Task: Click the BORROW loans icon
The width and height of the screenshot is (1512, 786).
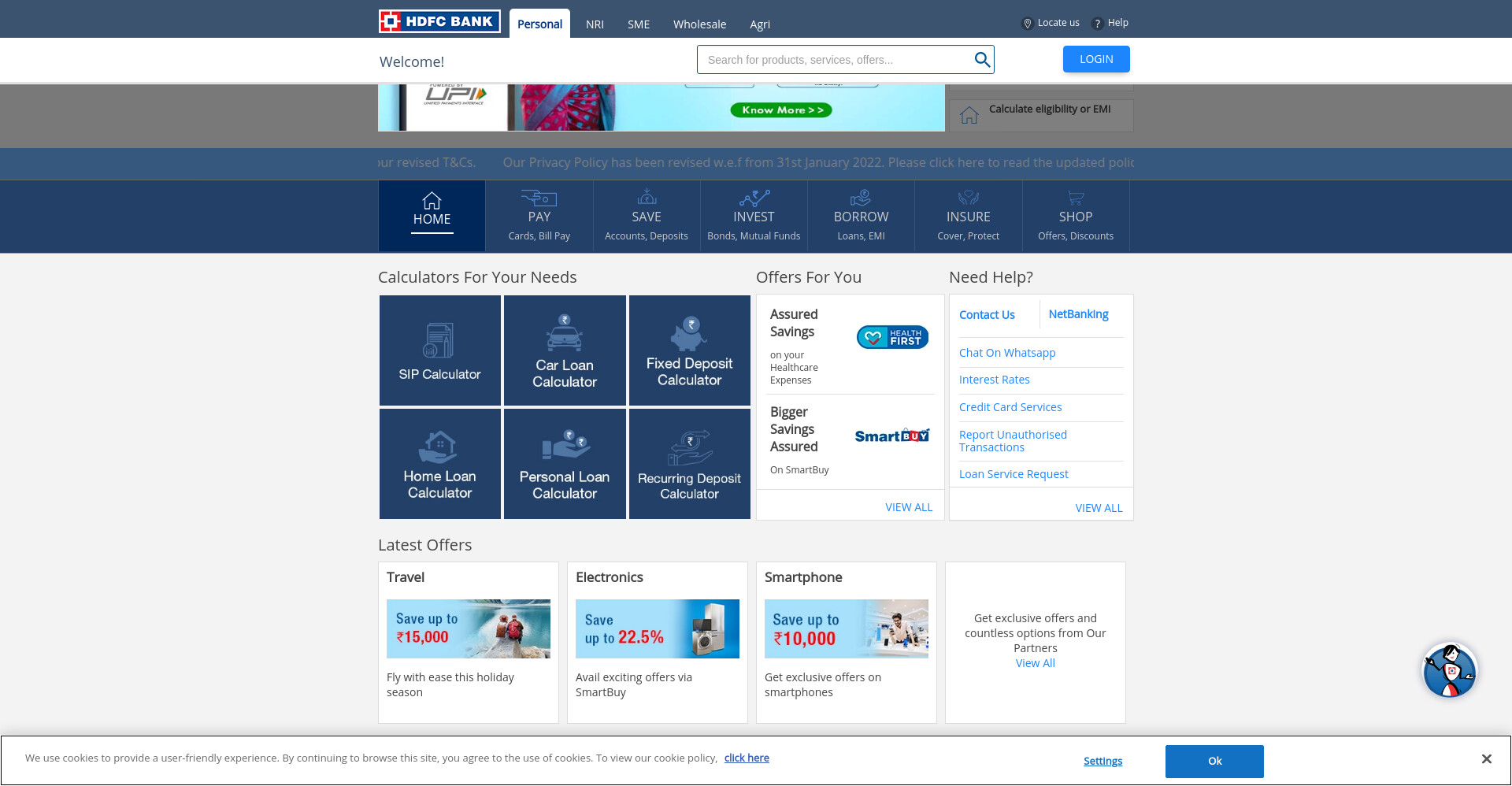Action: click(x=861, y=198)
